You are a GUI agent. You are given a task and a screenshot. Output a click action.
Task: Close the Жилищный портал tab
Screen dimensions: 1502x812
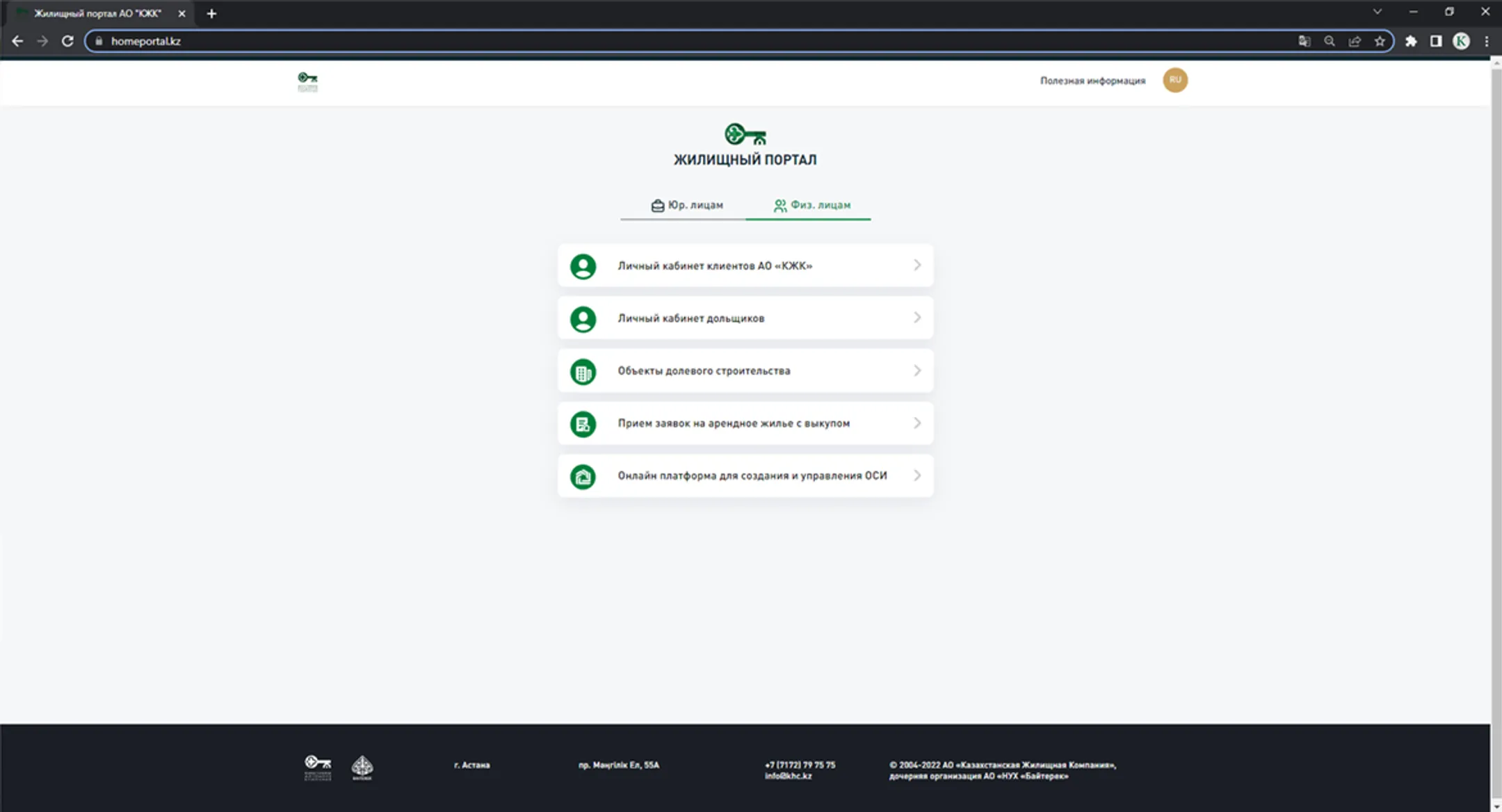[181, 13]
